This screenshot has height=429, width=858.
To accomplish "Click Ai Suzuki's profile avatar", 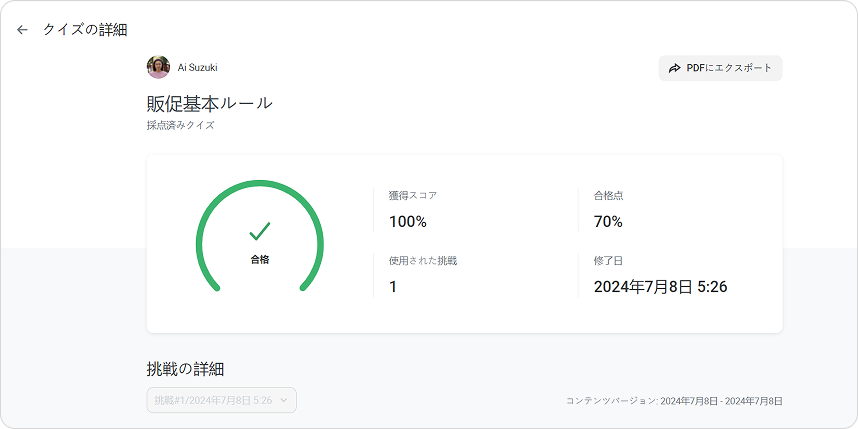I will [158, 67].
